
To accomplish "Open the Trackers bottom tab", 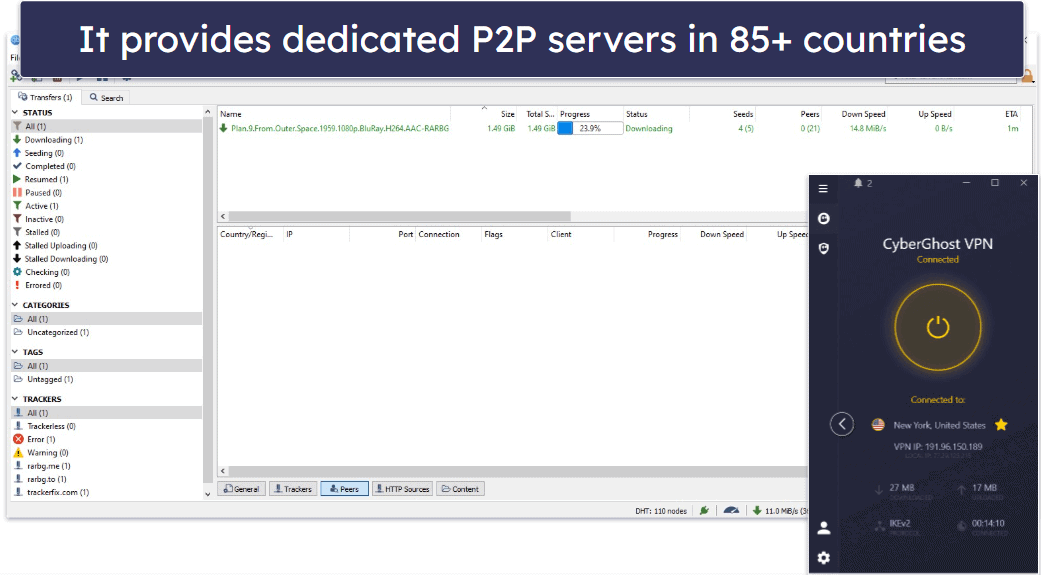I will click(x=293, y=489).
